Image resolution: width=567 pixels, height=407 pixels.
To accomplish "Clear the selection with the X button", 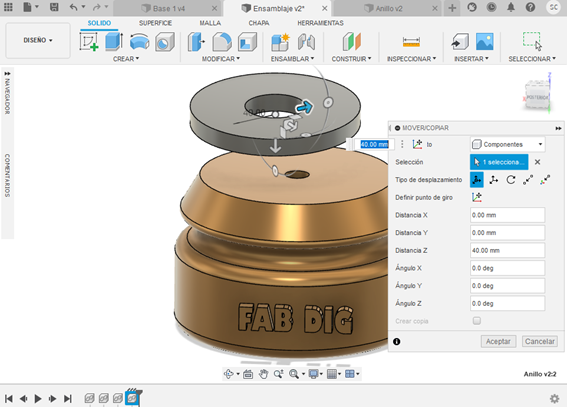I will [x=537, y=162].
